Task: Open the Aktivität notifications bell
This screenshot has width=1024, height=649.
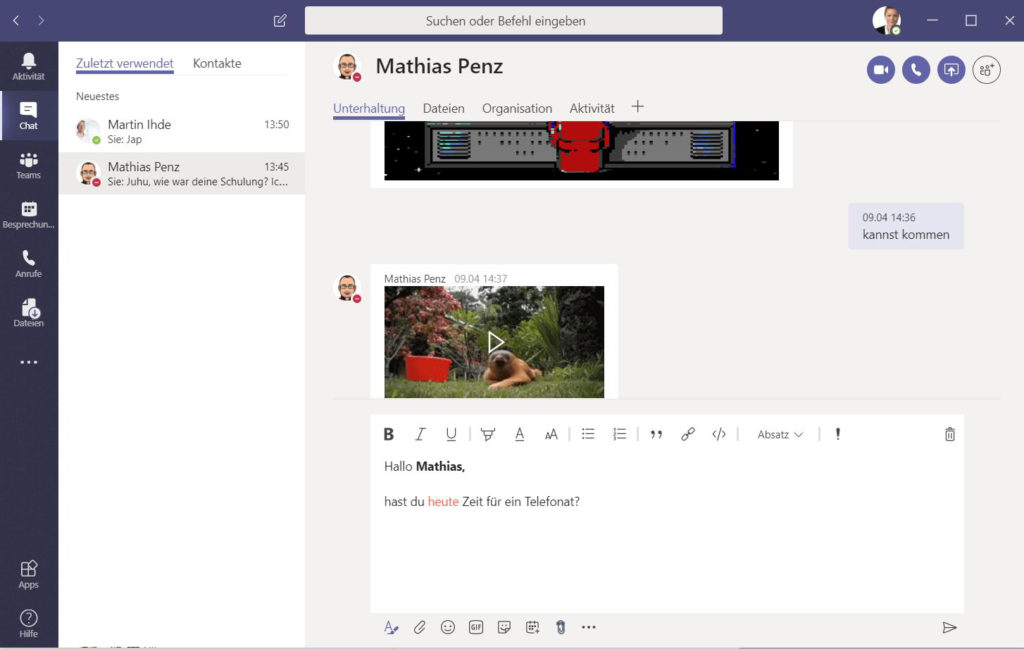Action: [29, 67]
